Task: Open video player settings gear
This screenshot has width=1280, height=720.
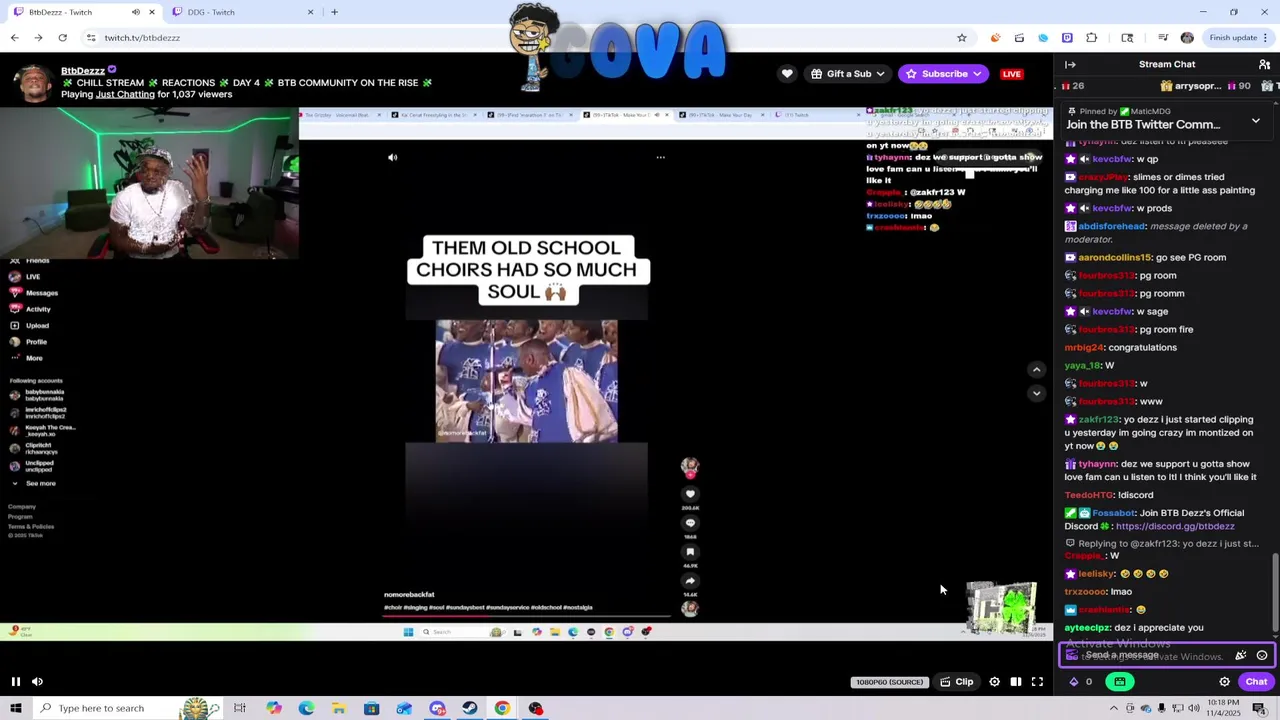Action: 994,682
